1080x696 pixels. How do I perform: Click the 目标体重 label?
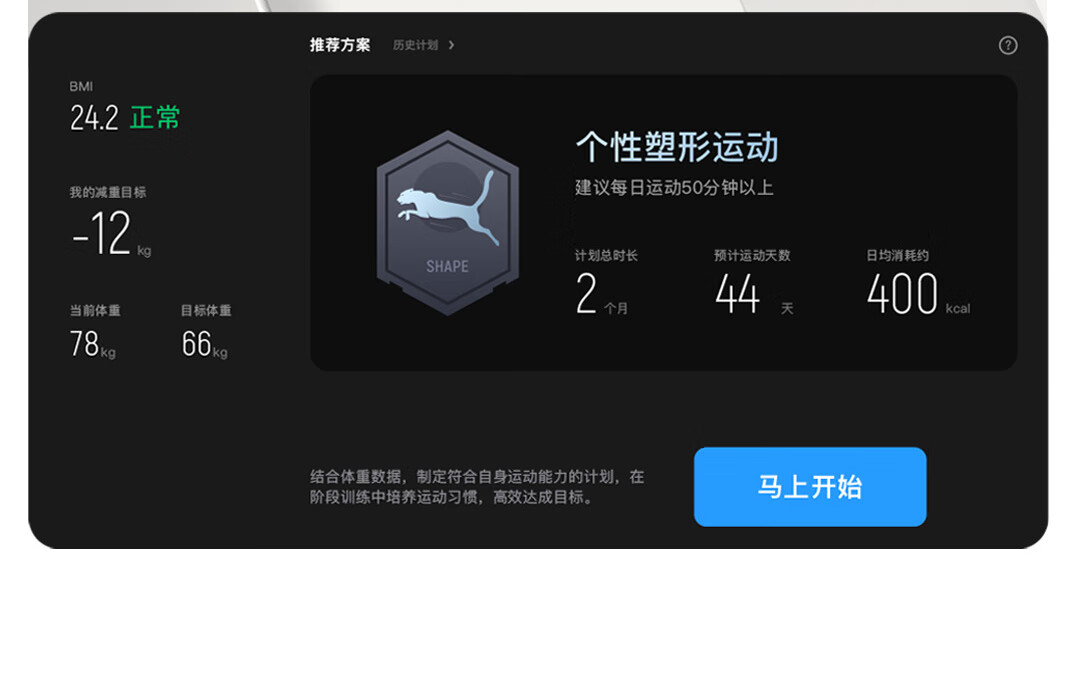[206, 311]
